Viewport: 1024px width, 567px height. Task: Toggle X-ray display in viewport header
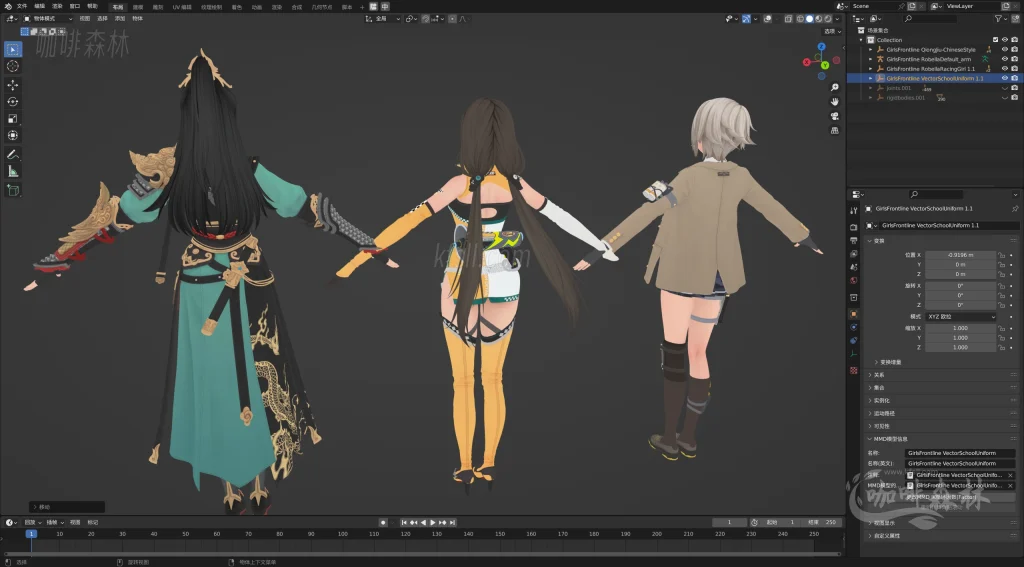click(x=789, y=19)
